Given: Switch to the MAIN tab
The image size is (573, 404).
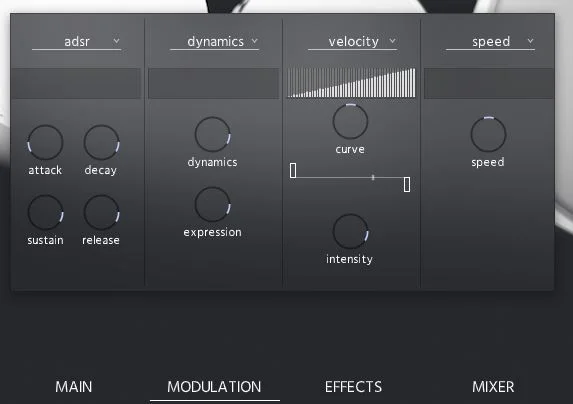Looking at the screenshot, I should point(74,386).
